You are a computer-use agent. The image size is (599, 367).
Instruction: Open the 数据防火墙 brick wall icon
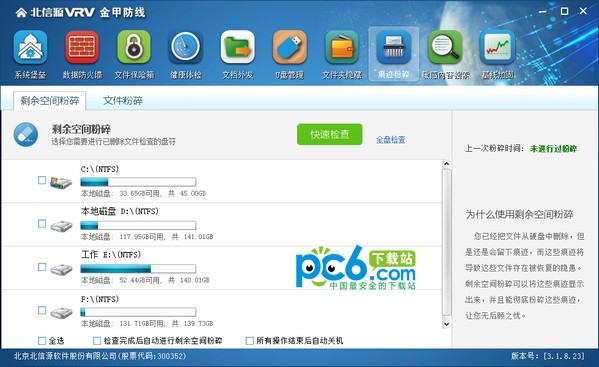click(82, 48)
